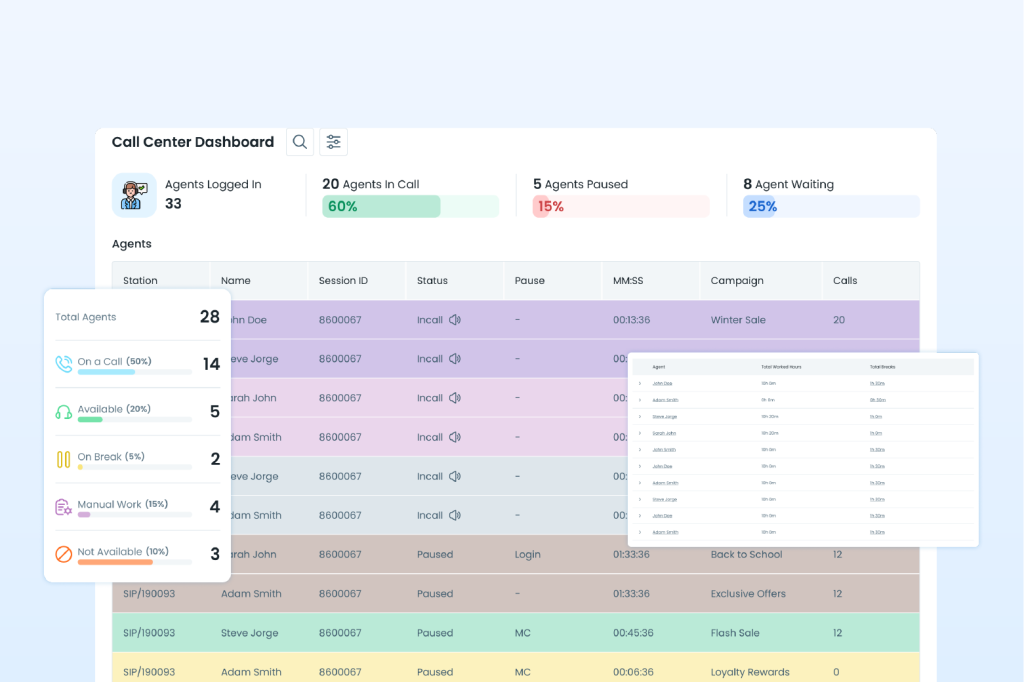
Task: Click the On Break pause icon
Action: 64,459
